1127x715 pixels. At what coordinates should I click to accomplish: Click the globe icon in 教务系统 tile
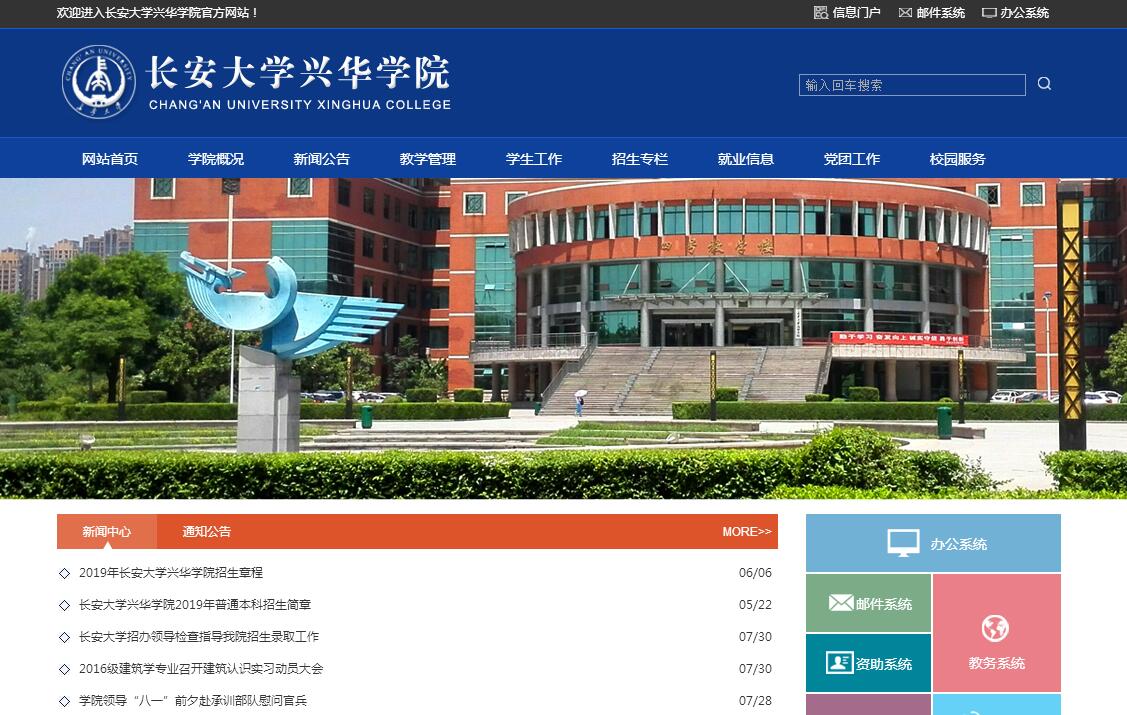coord(995,628)
